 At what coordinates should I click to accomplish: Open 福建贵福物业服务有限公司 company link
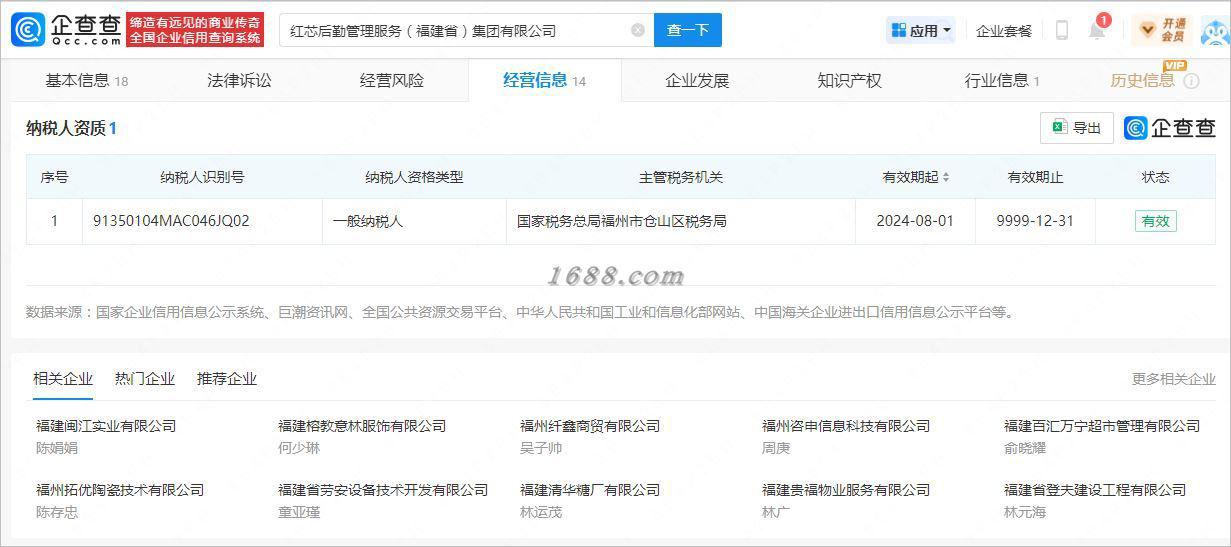(x=846, y=490)
